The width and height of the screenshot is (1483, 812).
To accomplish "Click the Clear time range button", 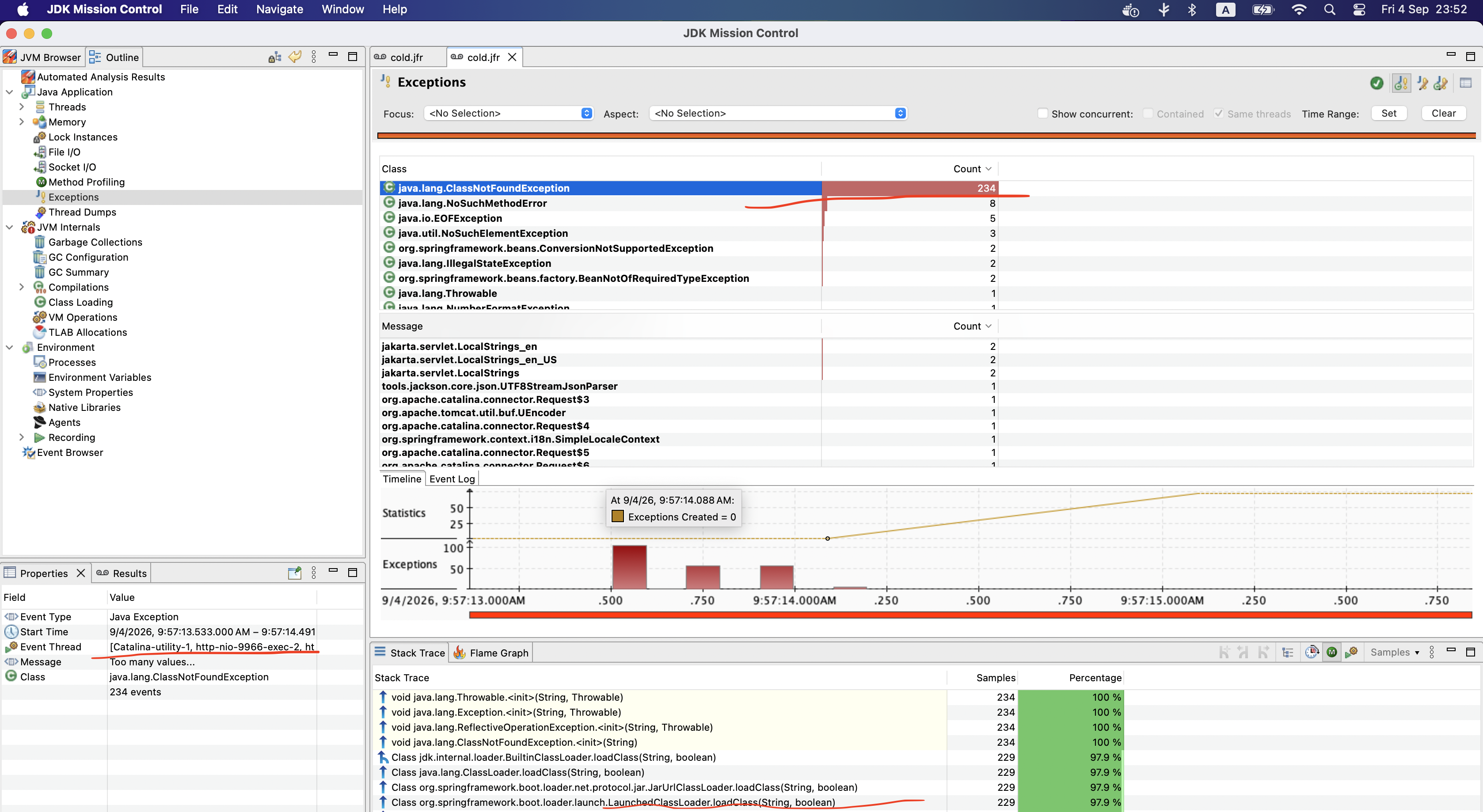I will (x=1443, y=114).
